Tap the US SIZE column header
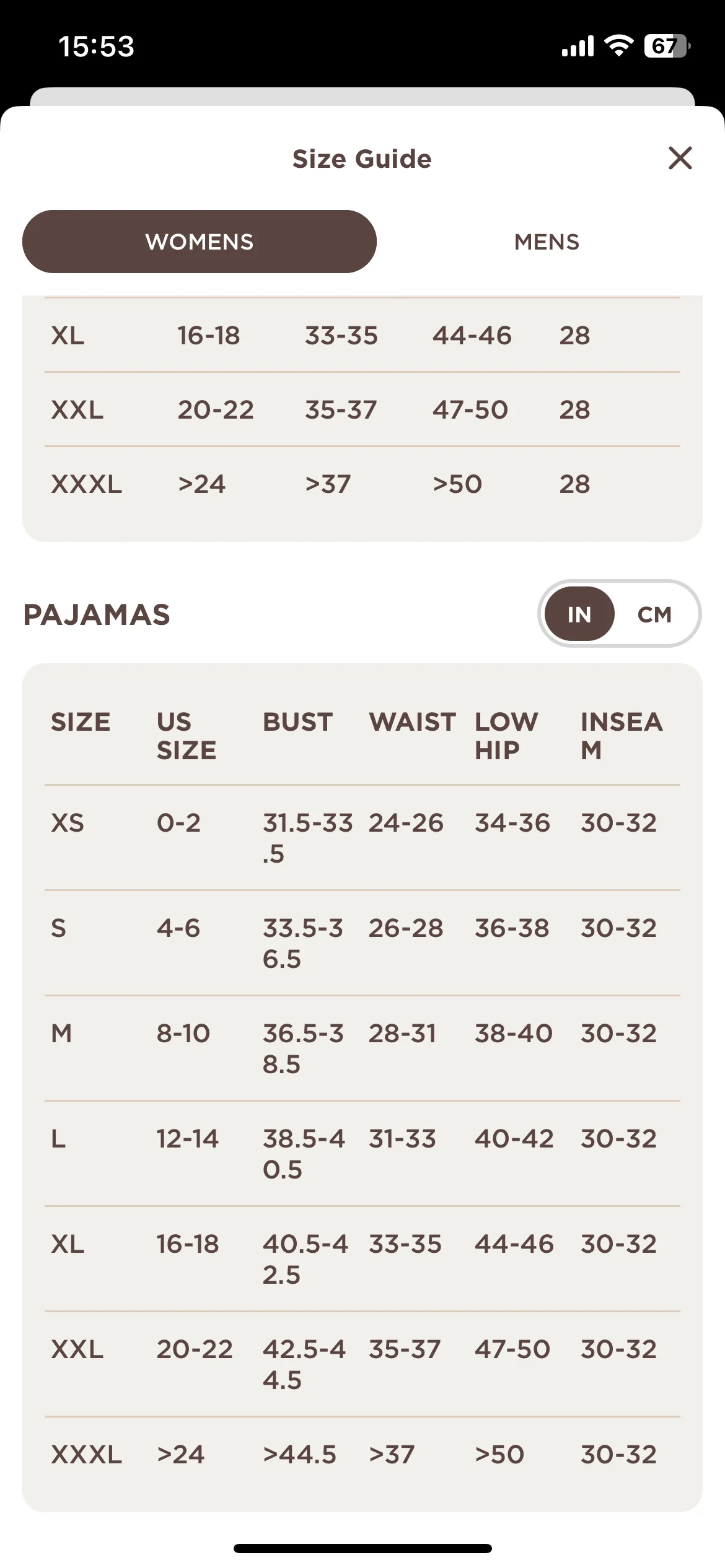Image resolution: width=725 pixels, height=1568 pixels. tap(187, 736)
